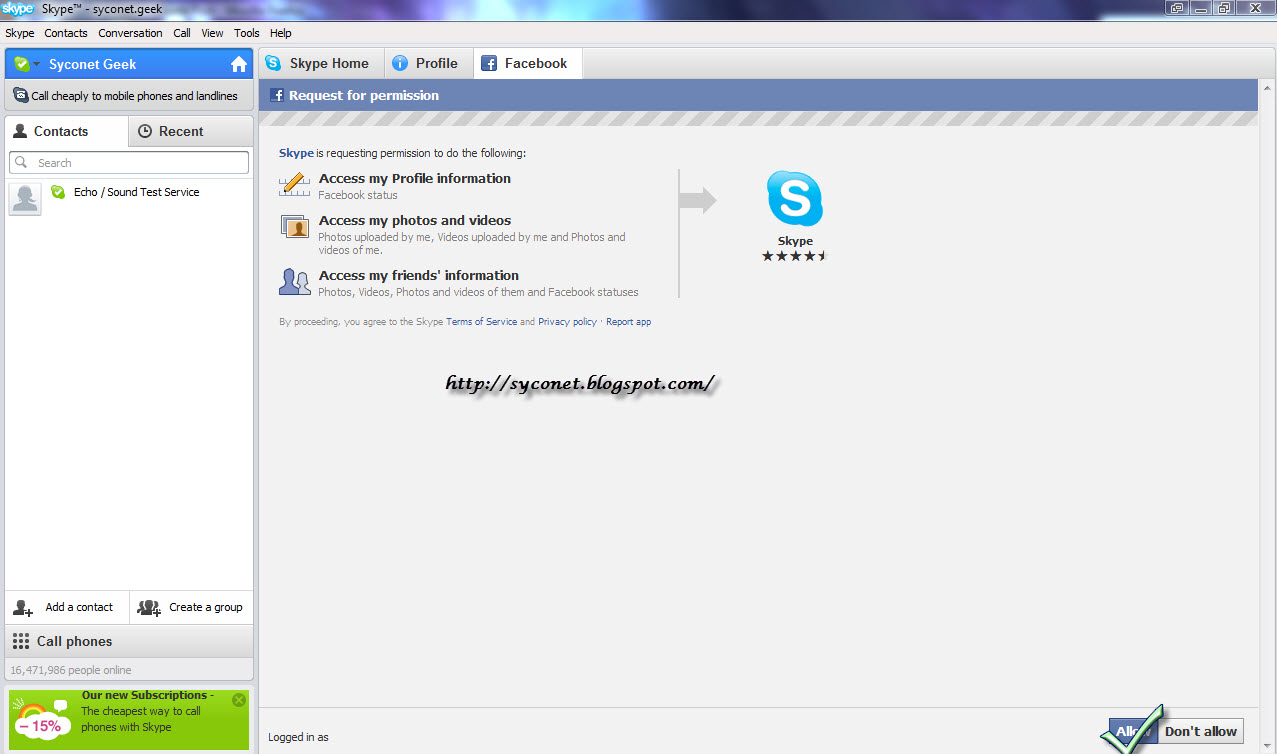Click the magnifier icon in the search box
The height and width of the screenshot is (754, 1277).
tap(22, 162)
